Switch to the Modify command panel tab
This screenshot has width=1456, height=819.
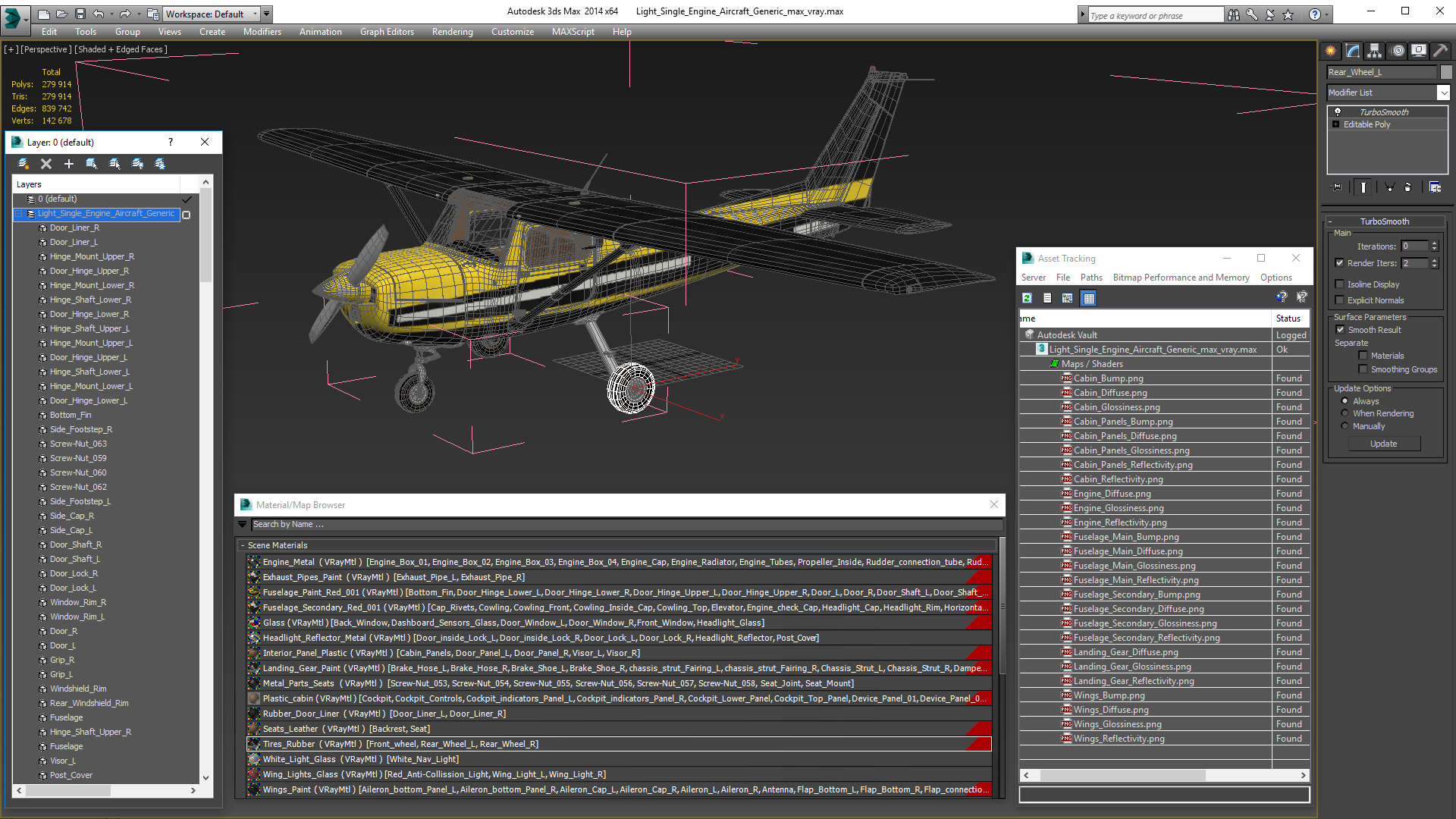coord(1353,51)
